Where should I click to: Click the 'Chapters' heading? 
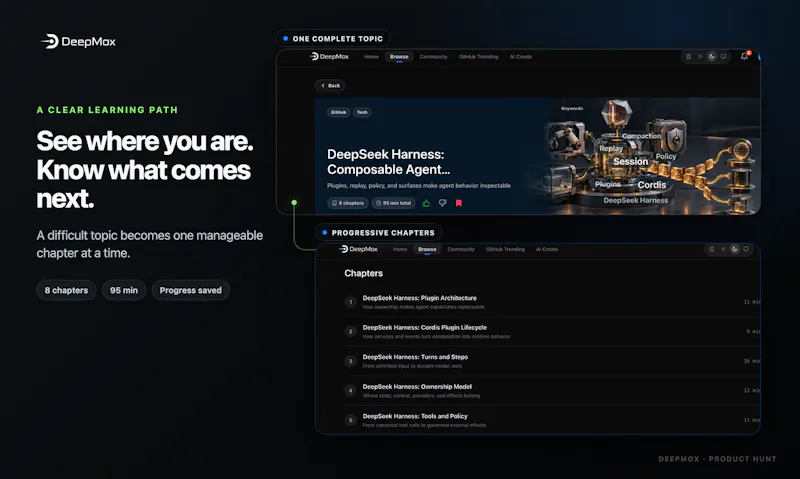[363, 273]
